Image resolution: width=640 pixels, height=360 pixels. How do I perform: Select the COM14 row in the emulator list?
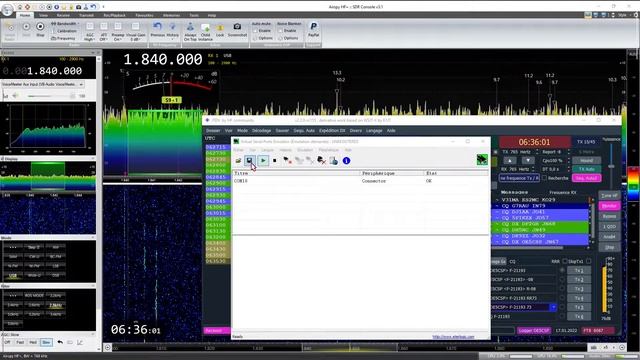[360, 181]
